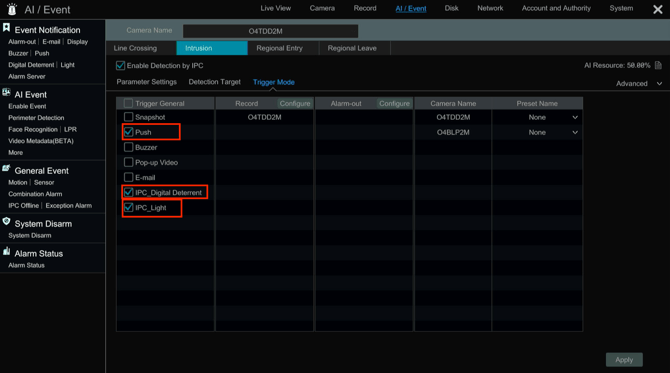
Task: Uncheck the IPC_Light checkbox
Action: 128,208
